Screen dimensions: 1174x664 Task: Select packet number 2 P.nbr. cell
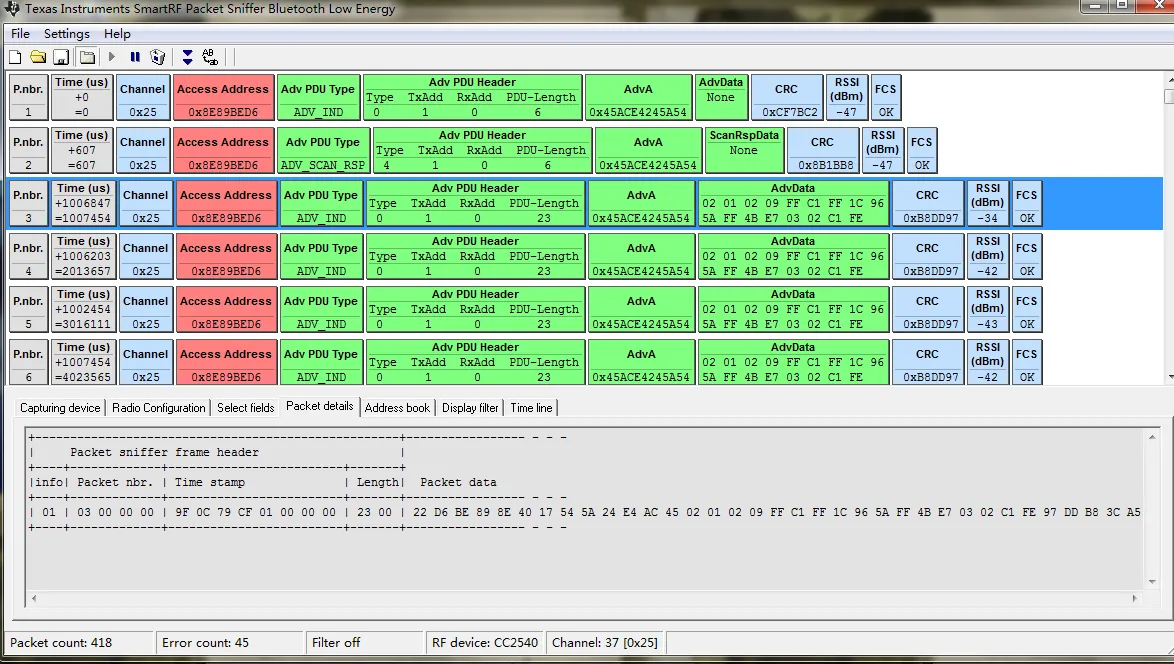point(28,150)
